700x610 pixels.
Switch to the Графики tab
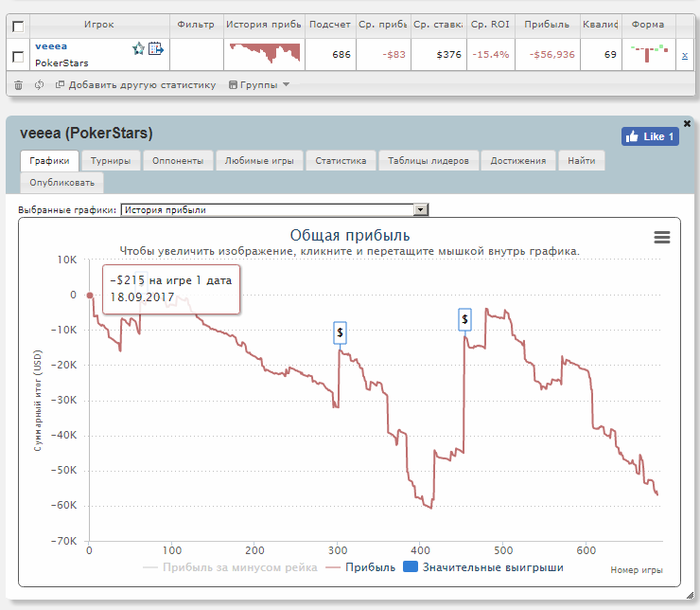tap(50, 161)
